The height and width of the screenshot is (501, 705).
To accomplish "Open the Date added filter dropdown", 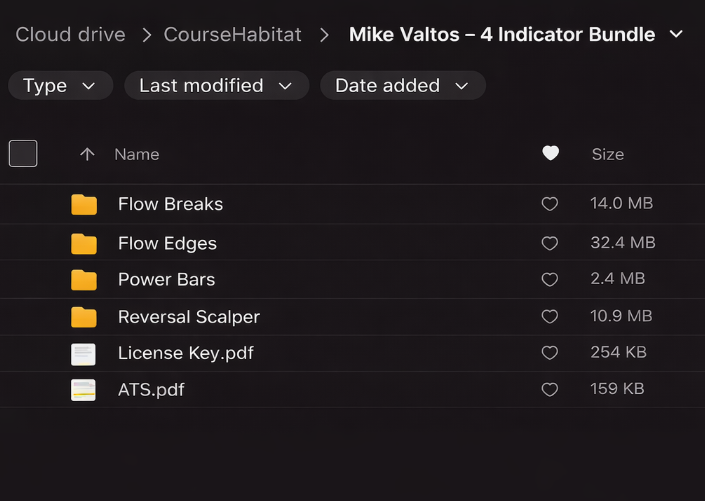I will [402, 86].
